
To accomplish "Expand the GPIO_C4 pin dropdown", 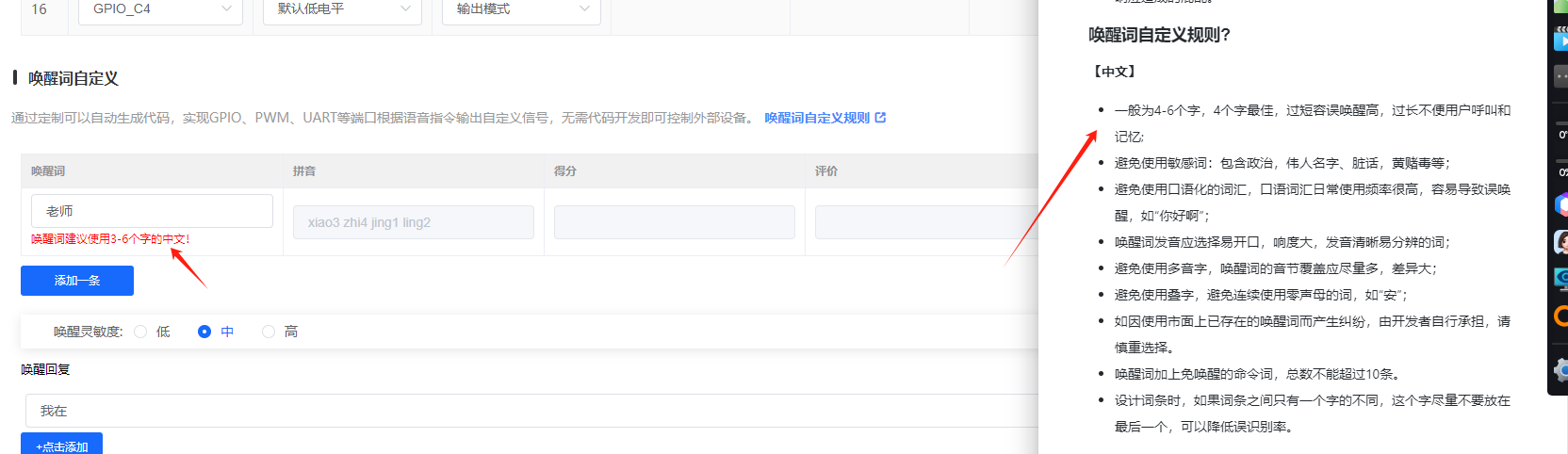I will click(x=162, y=10).
